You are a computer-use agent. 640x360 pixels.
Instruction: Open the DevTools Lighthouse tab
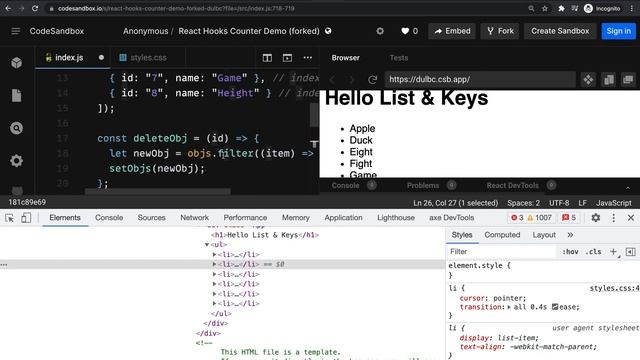(396, 218)
